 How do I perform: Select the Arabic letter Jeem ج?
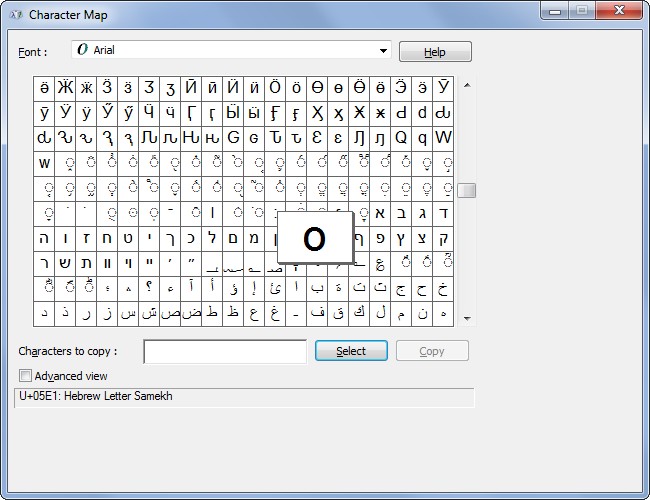click(x=401, y=288)
